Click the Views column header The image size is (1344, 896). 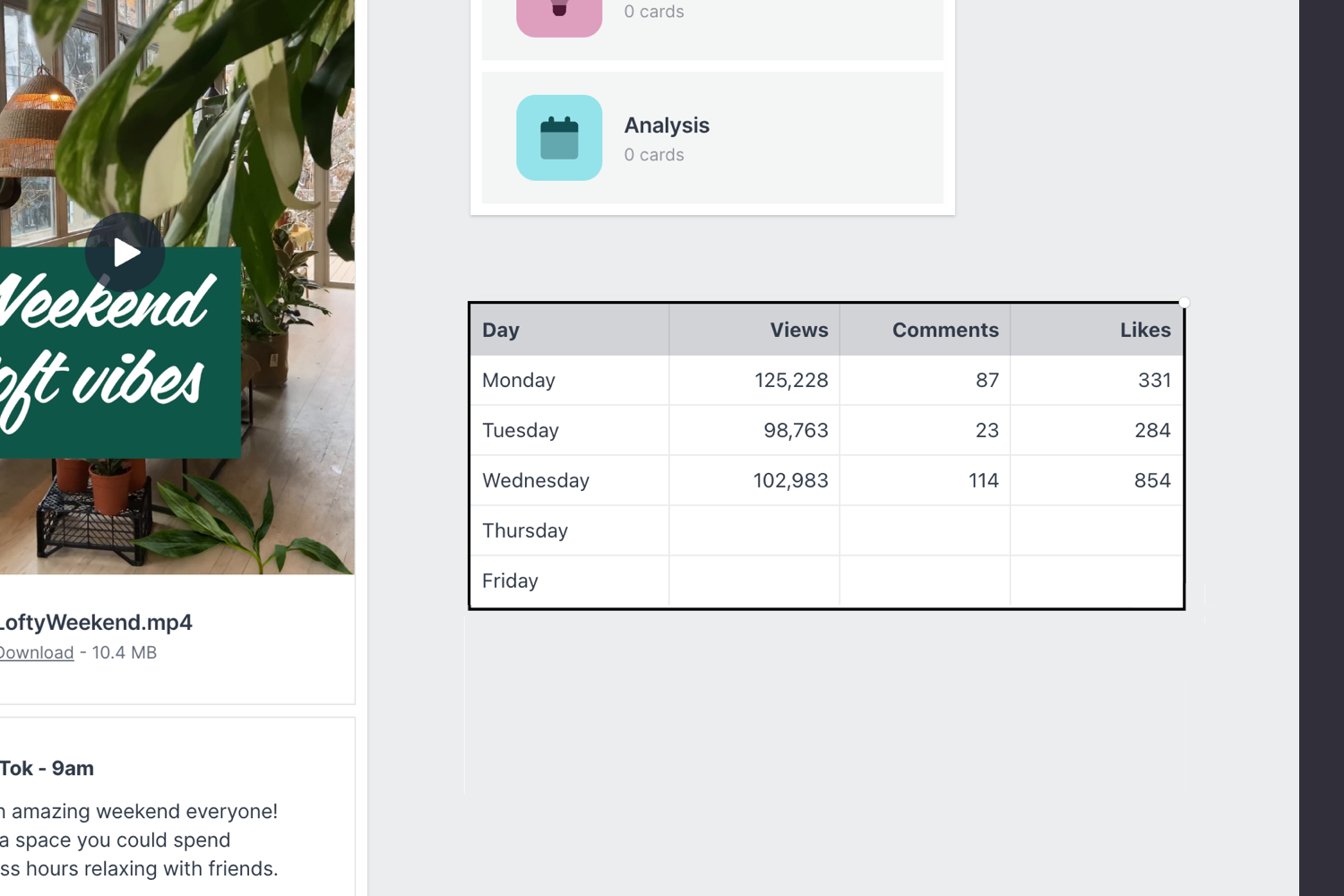pos(798,329)
